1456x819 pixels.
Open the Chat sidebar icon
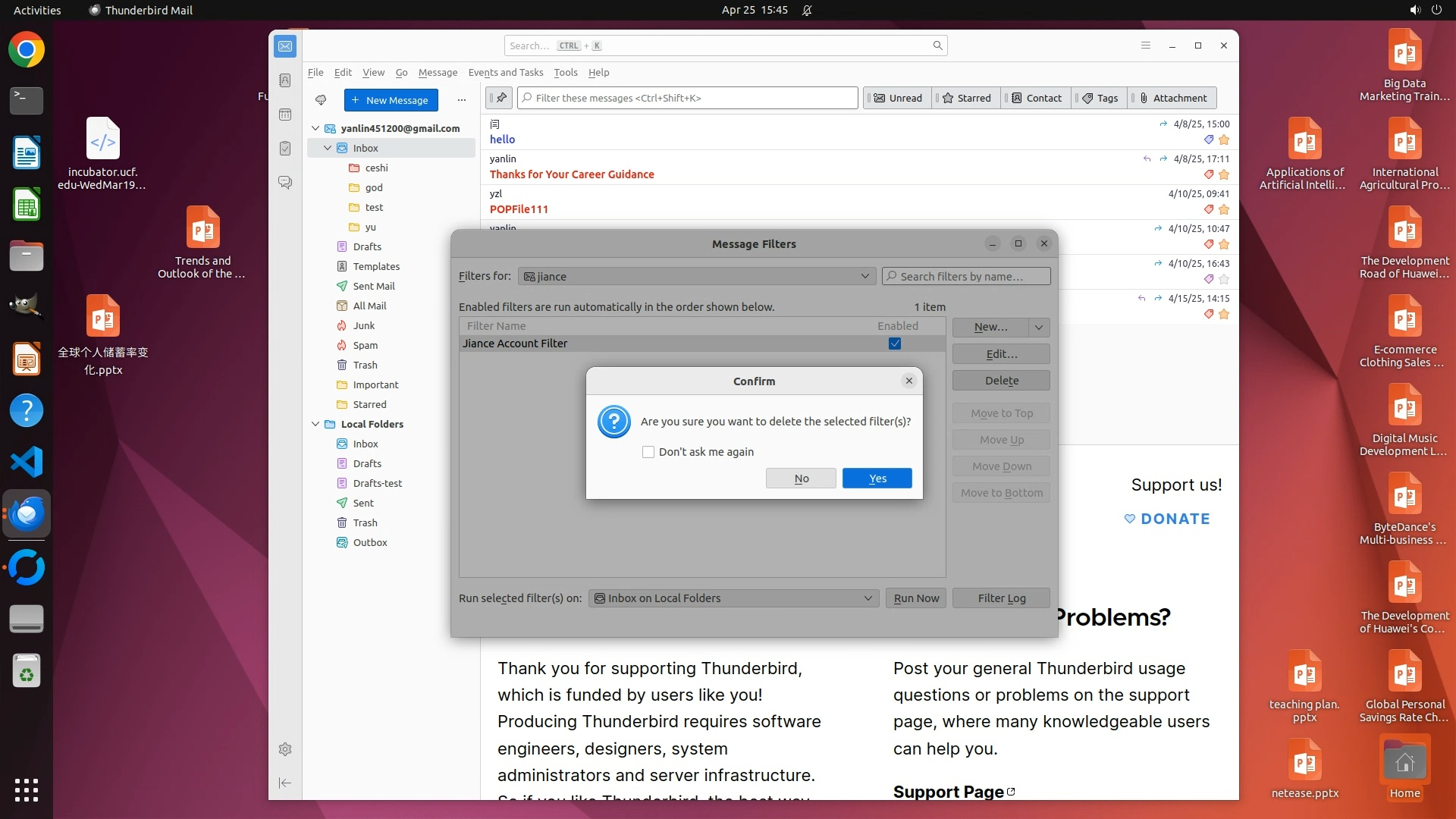tap(285, 183)
